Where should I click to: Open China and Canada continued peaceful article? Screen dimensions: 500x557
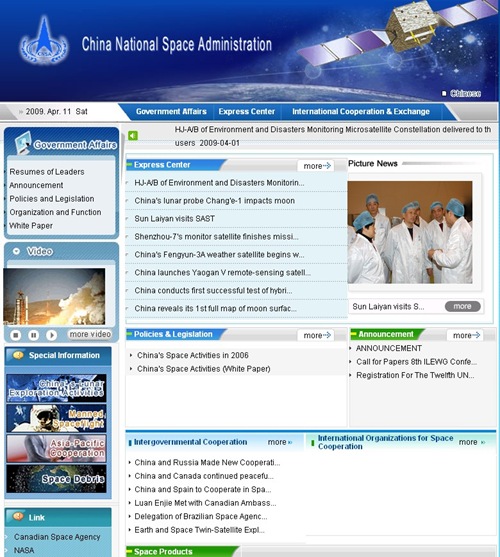pos(204,476)
